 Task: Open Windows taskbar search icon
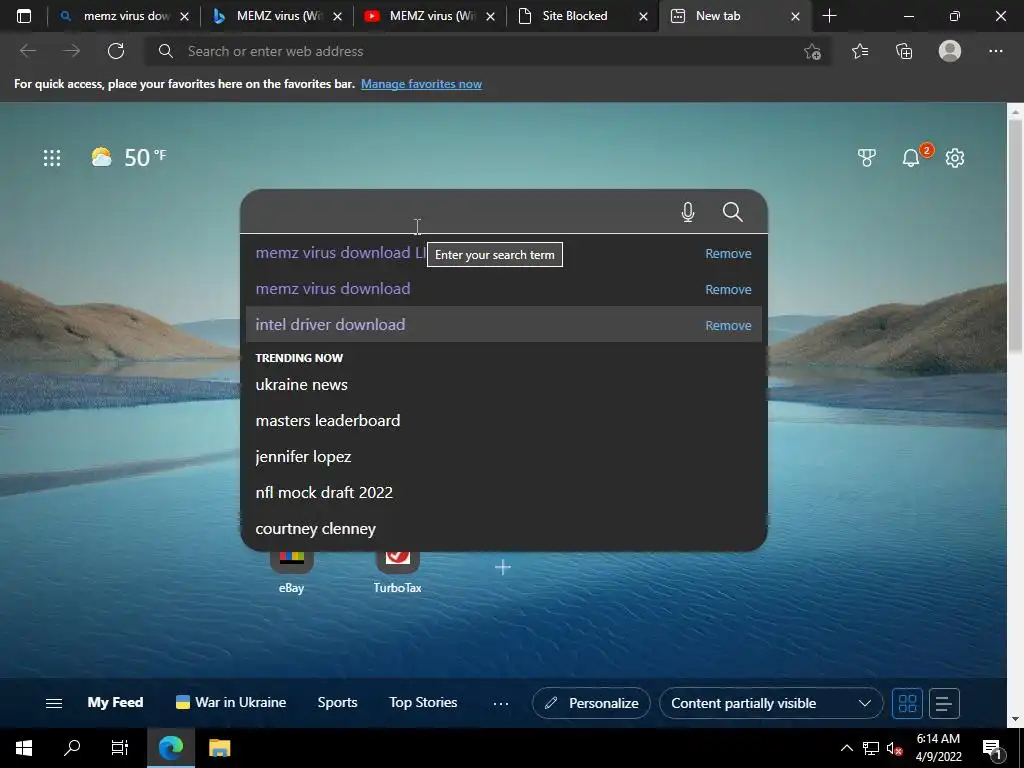pyautogui.click(x=72, y=748)
